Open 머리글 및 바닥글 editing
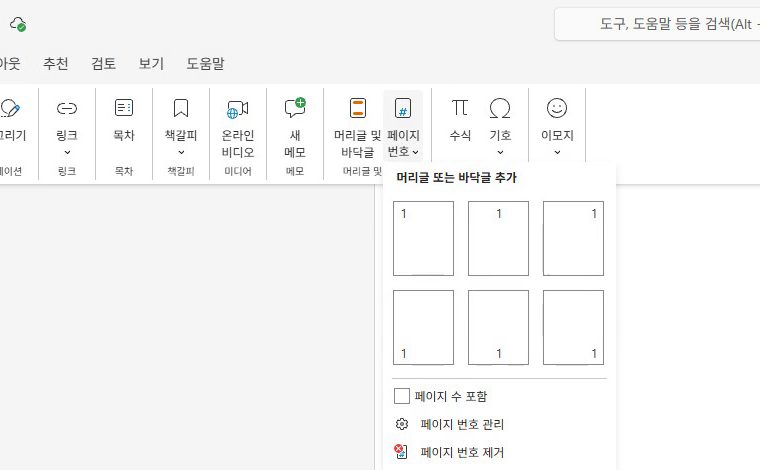 click(x=357, y=127)
